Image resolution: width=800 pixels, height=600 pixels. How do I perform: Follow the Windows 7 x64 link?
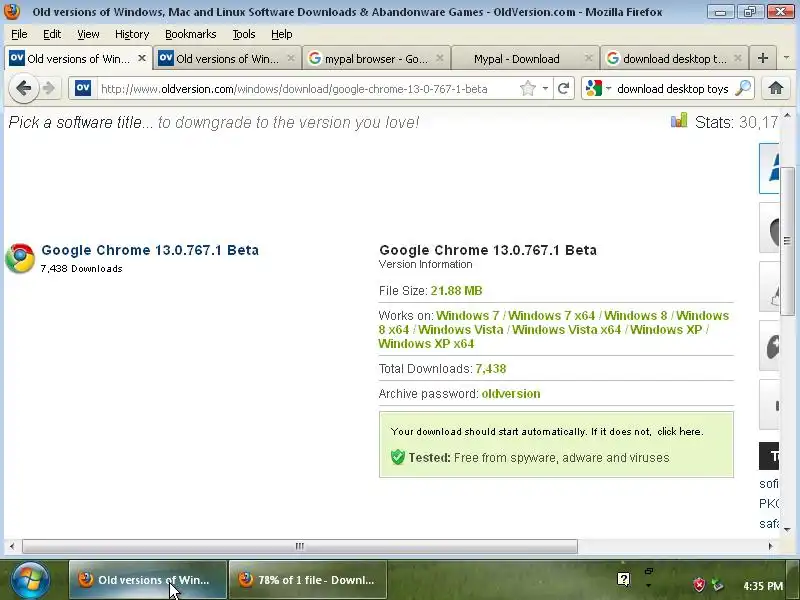click(x=552, y=316)
